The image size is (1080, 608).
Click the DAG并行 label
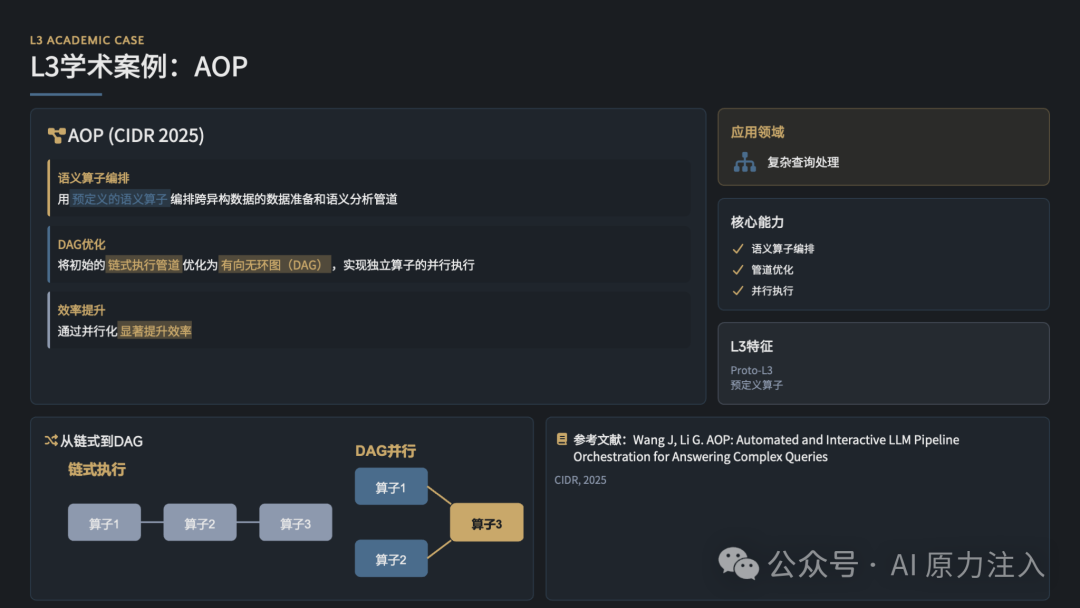[385, 451]
